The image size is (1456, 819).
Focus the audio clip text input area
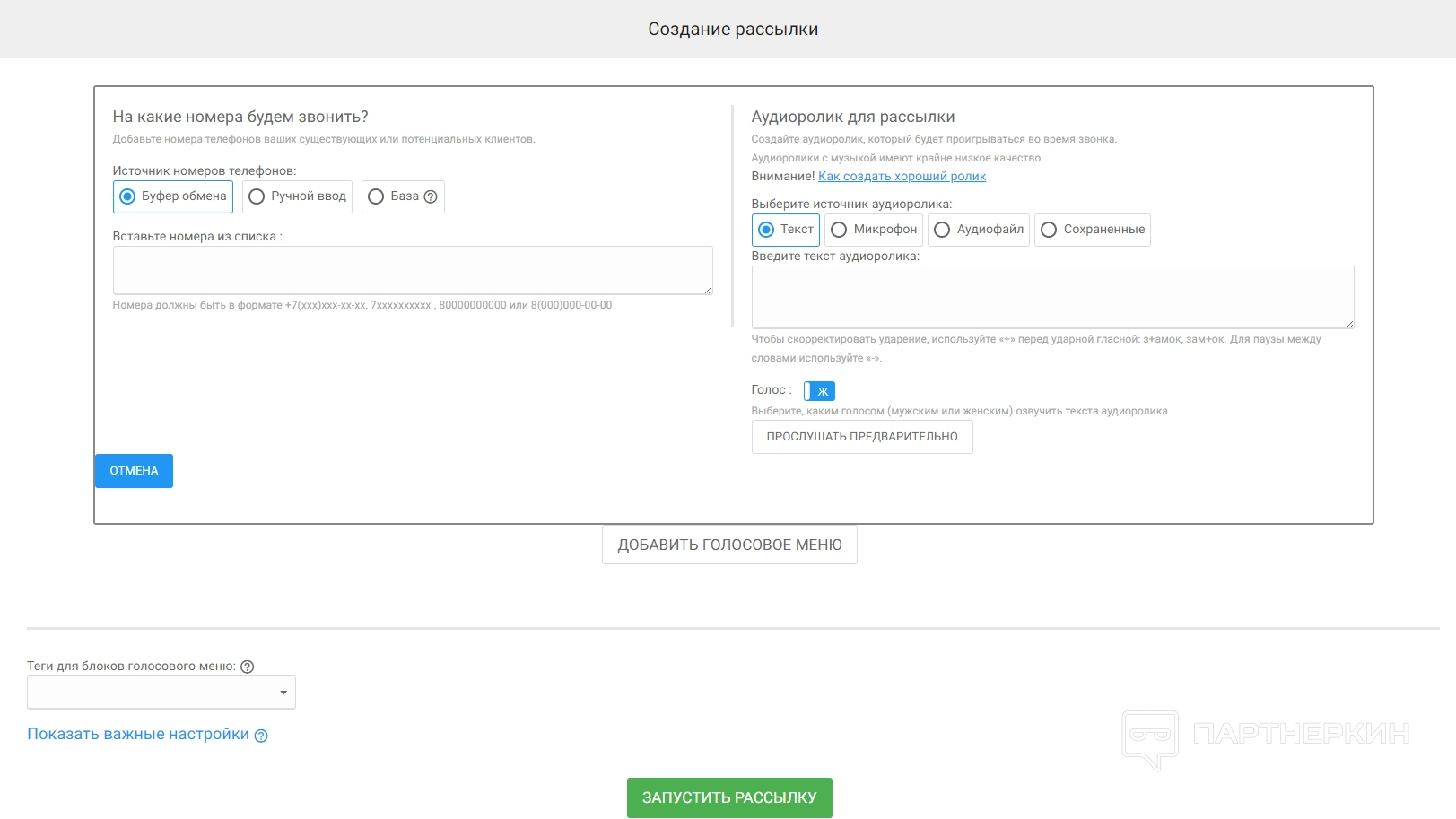[x=1052, y=297]
